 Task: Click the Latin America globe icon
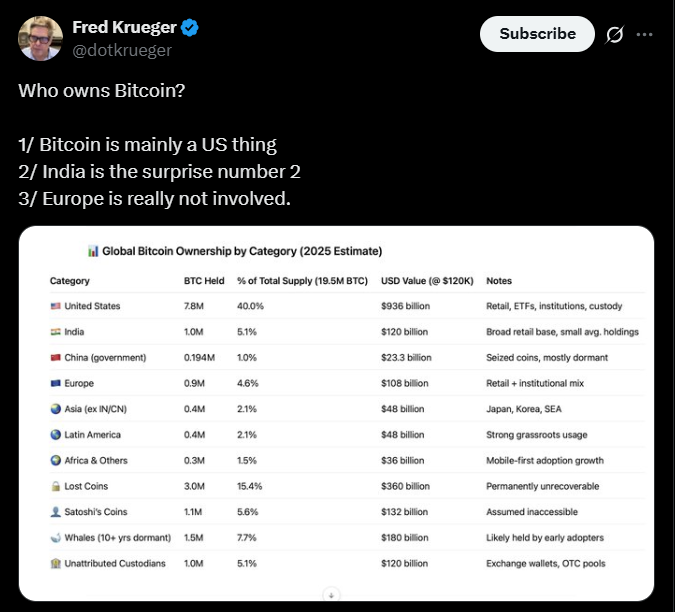pyautogui.click(x=56, y=435)
